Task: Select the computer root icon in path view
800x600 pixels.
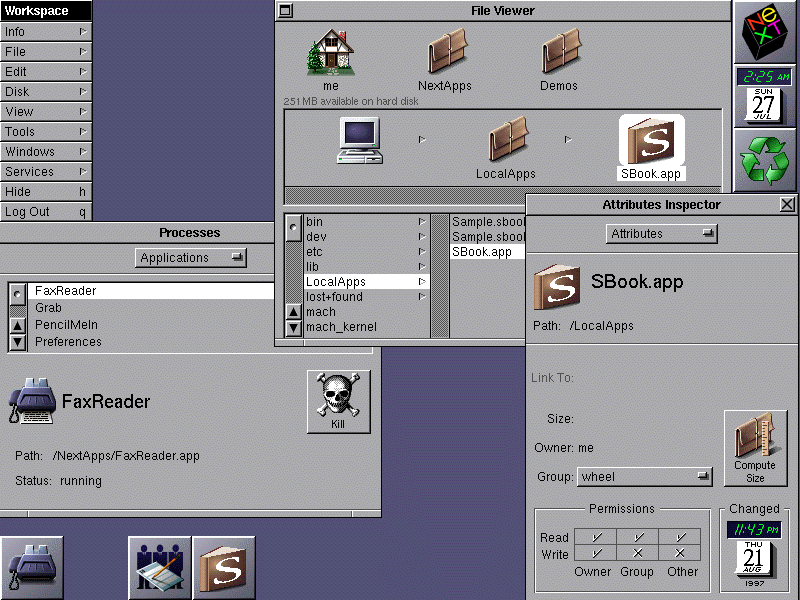Action: click(360, 140)
